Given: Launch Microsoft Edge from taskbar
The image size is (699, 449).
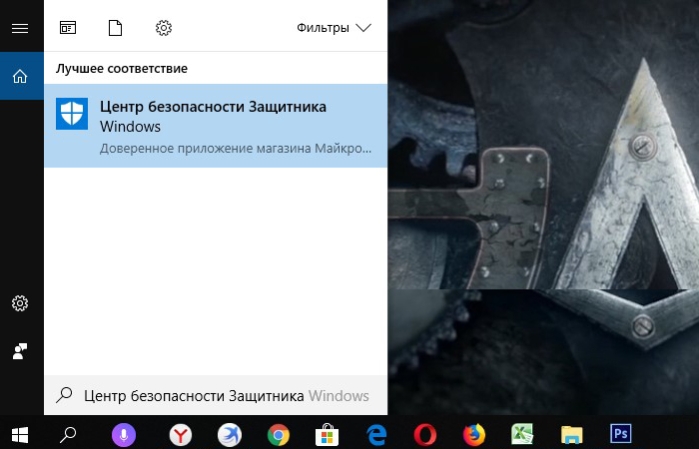Looking at the screenshot, I should [x=376, y=434].
